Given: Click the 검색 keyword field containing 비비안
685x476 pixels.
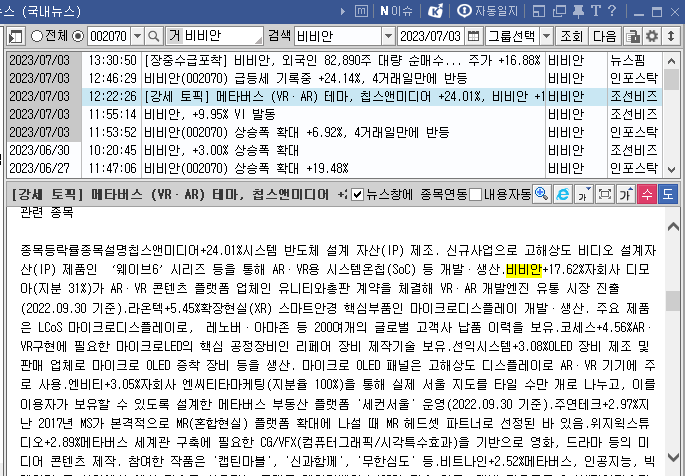Looking at the screenshot, I should [339, 36].
